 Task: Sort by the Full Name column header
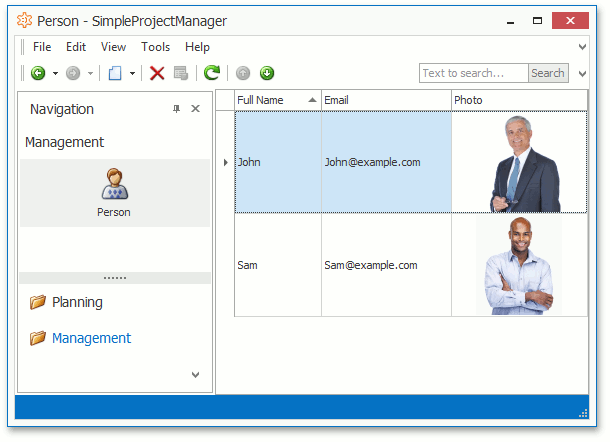tap(270, 100)
